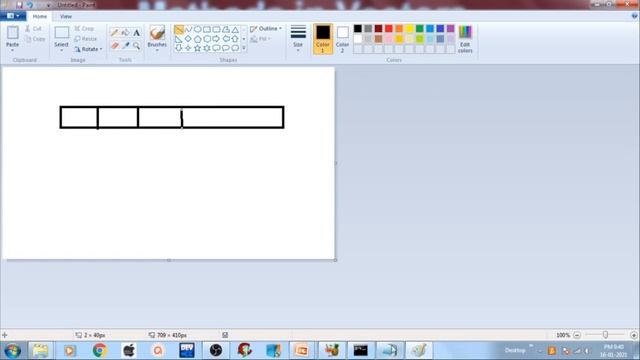640x360 pixels.
Task: Choose the Oval shape
Action: pos(198,29)
